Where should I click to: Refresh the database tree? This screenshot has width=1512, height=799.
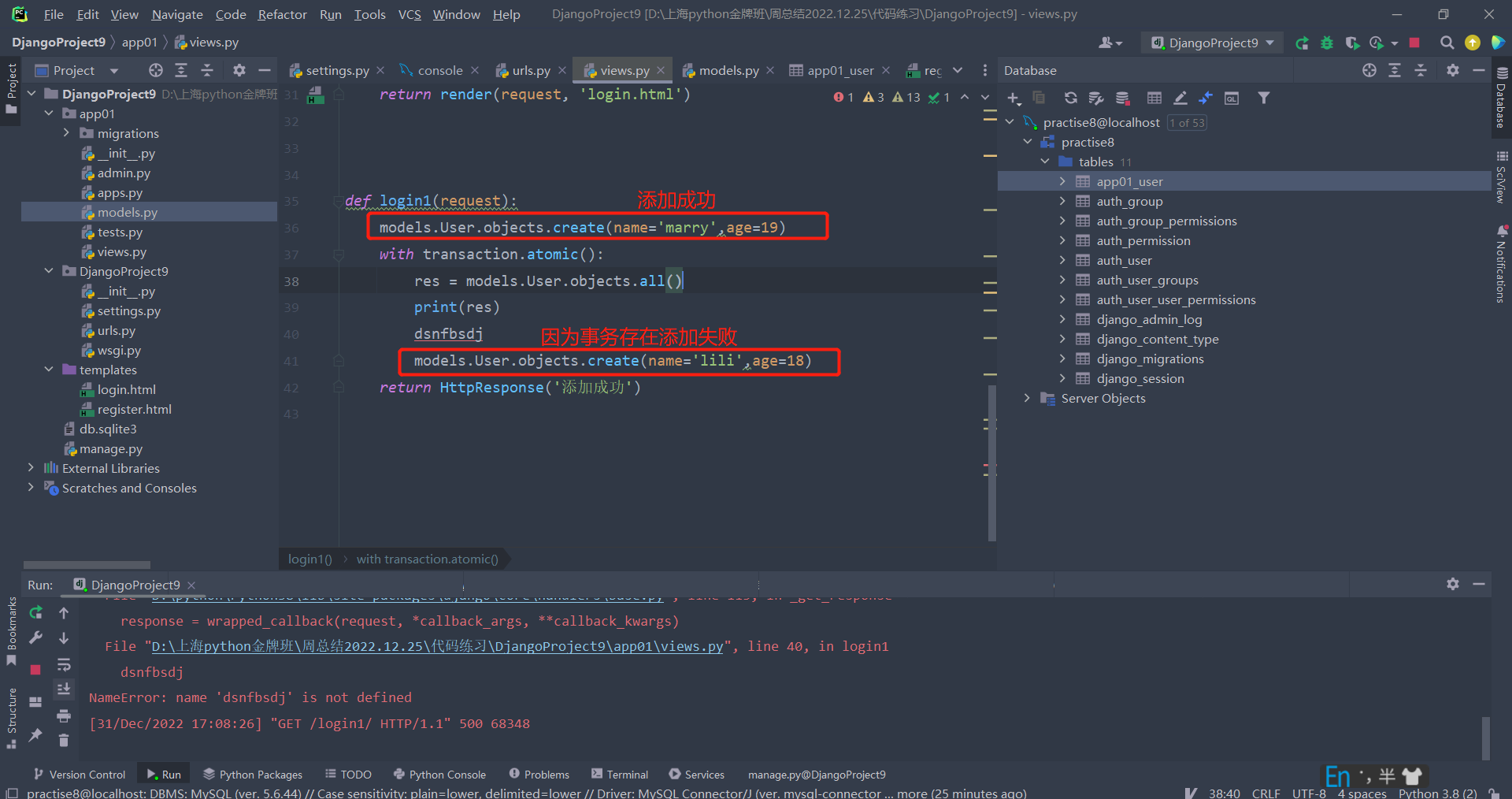(x=1070, y=98)
